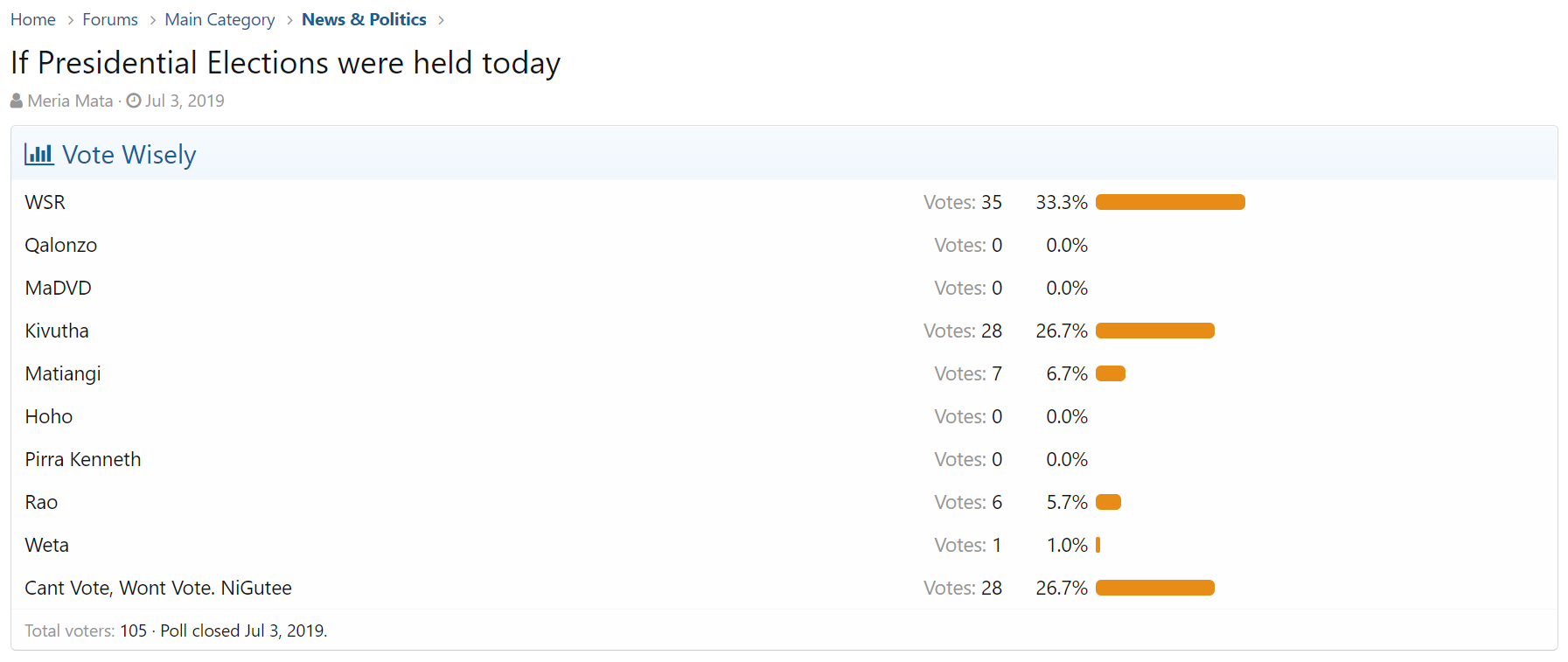Click the user icon beside Meria Mata
1568x662 pixels.
tap(17, 101)
